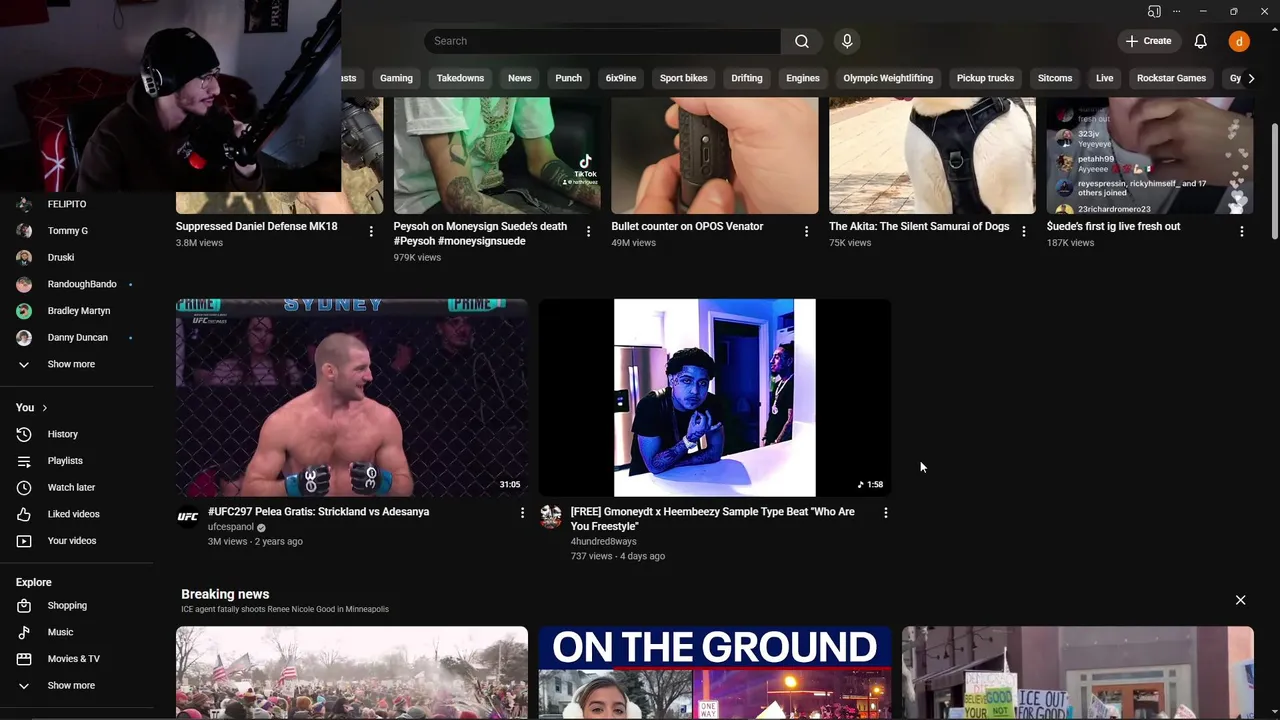The image size is (1280, 720).
Task: Play the Gmoneydt x Heembeezy thumbnail
Action: (715, 397)
